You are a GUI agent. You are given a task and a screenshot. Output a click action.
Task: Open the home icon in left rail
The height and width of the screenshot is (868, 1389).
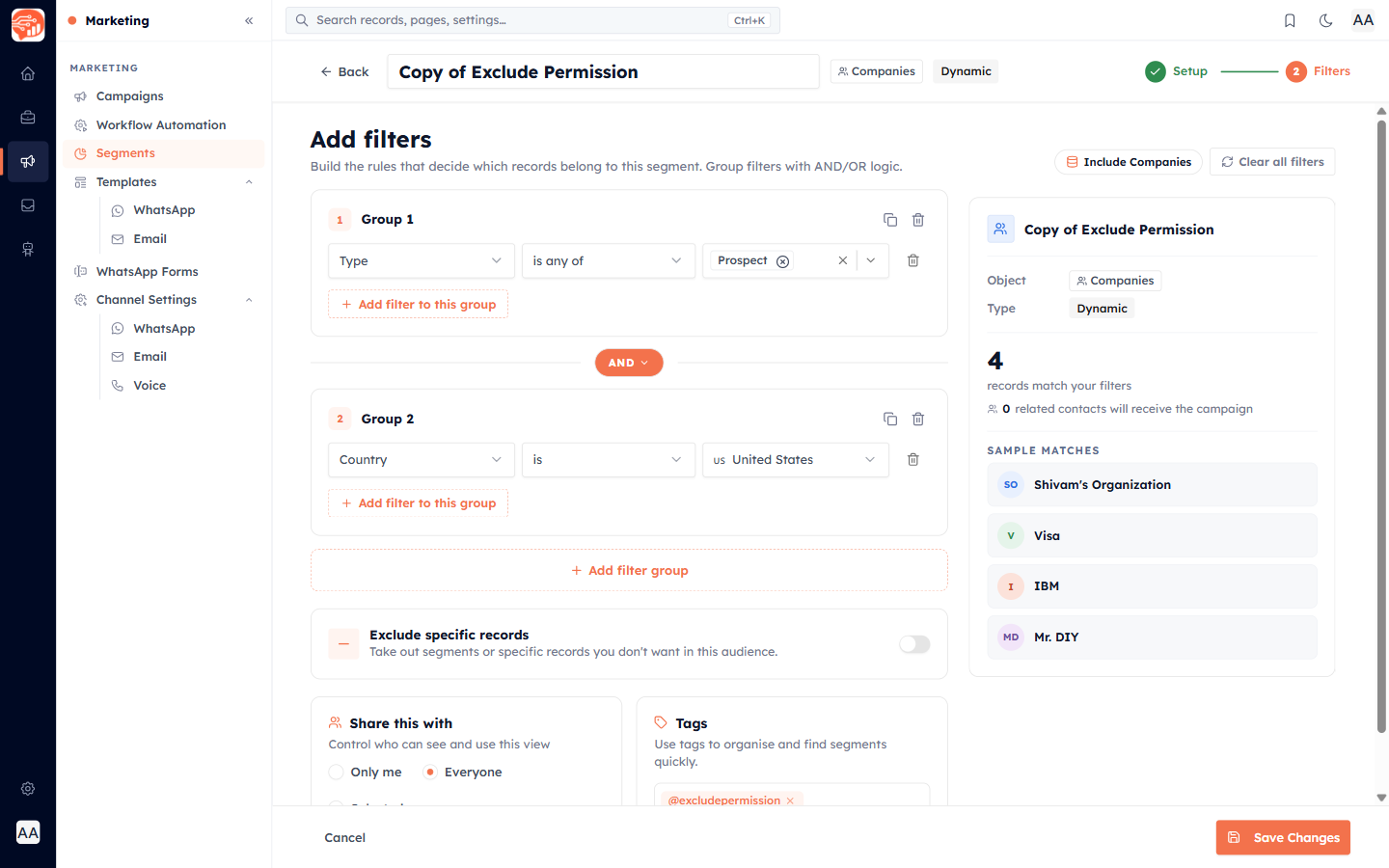tap(28, 73)
